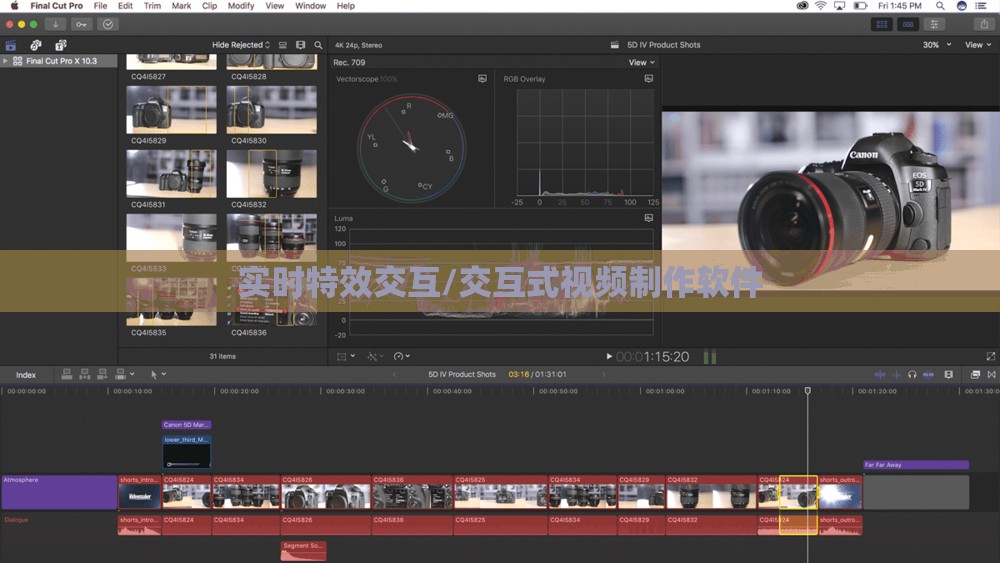Open Luma waveform settings icon
Image resolution: width=1000 pixels, height=563 pixels.
pos(649,218)
